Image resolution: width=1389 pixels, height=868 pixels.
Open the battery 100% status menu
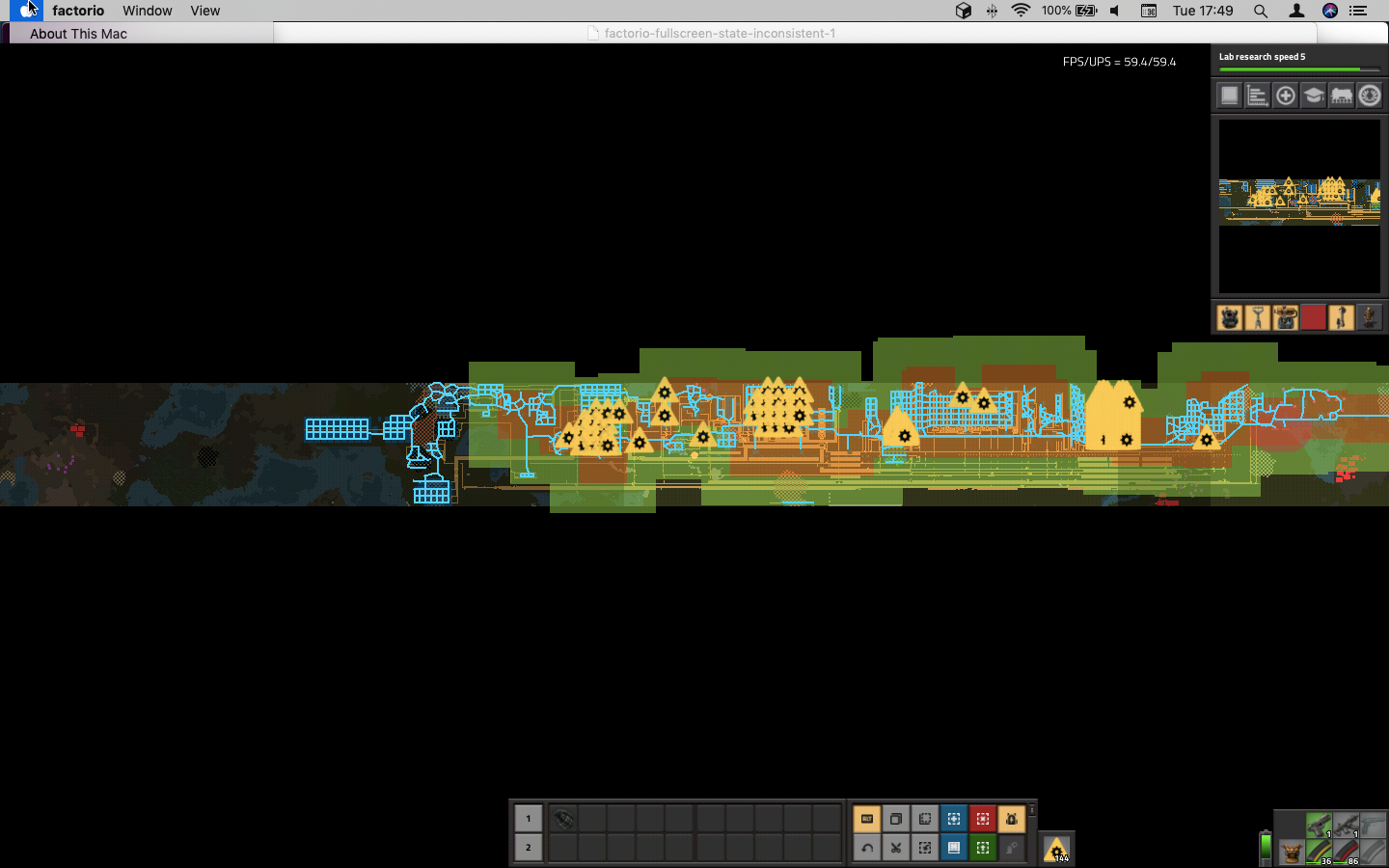[x=1069, y=11]
